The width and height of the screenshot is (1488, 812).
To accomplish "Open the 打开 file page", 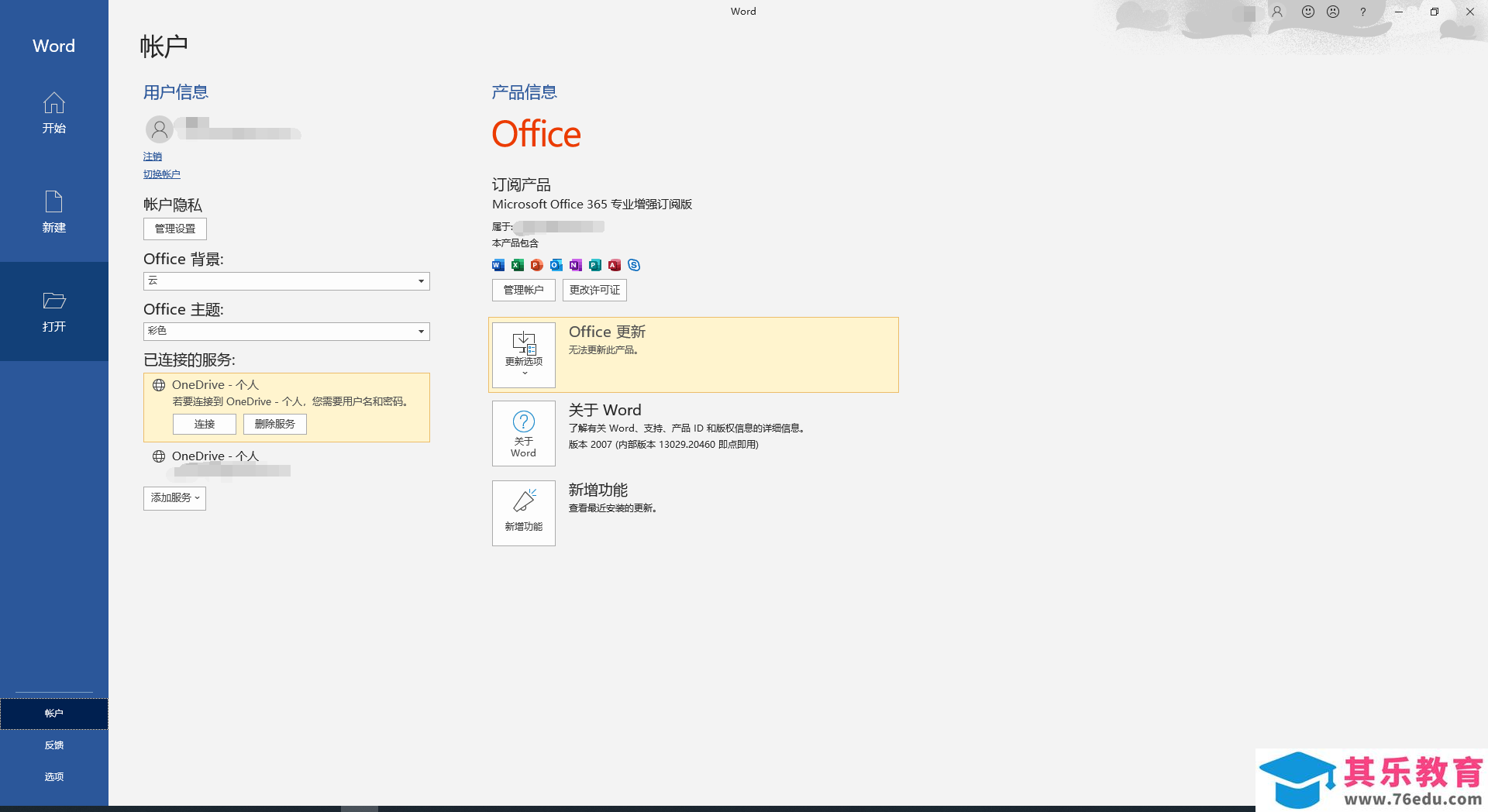I will [53, 311].
